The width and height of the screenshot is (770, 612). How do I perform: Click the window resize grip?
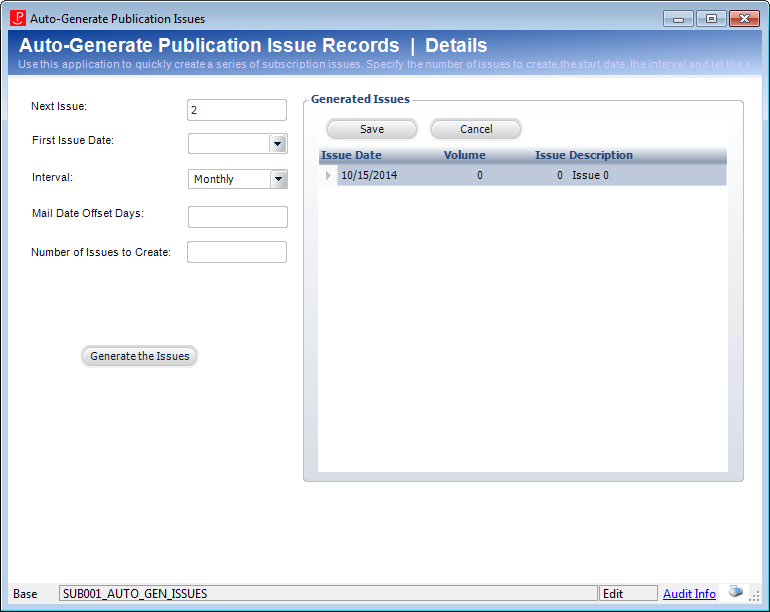(x=754, y=596)
